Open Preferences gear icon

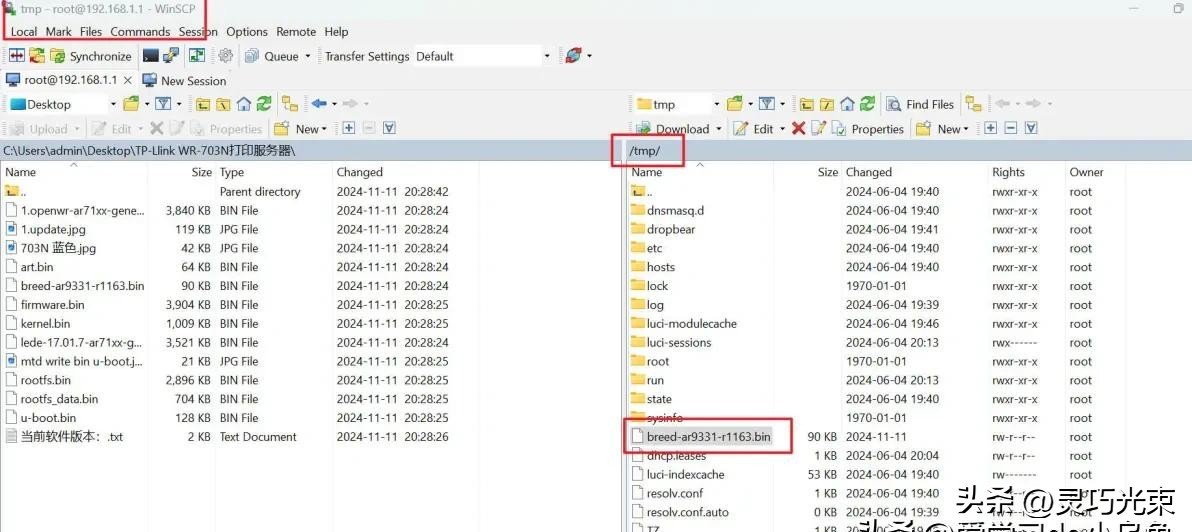pyautogui.click(x=225, y=55)
